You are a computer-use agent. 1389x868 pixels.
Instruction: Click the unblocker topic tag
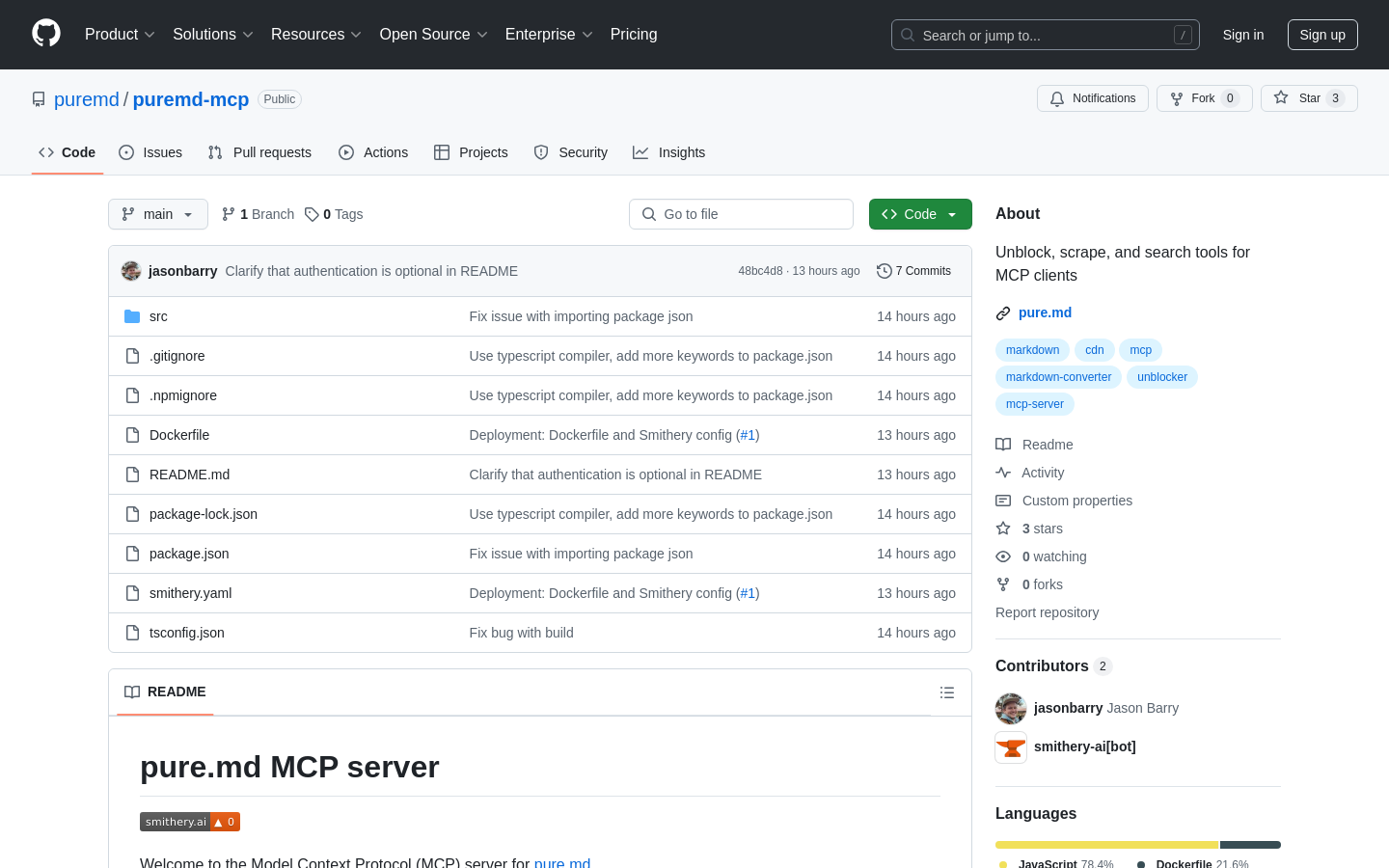[x=1162, y=377]
